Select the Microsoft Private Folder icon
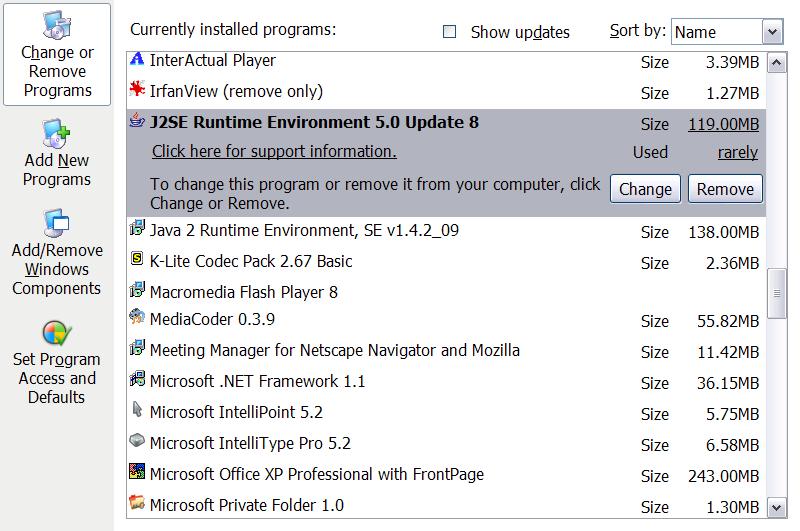 (x=137, y=502)
